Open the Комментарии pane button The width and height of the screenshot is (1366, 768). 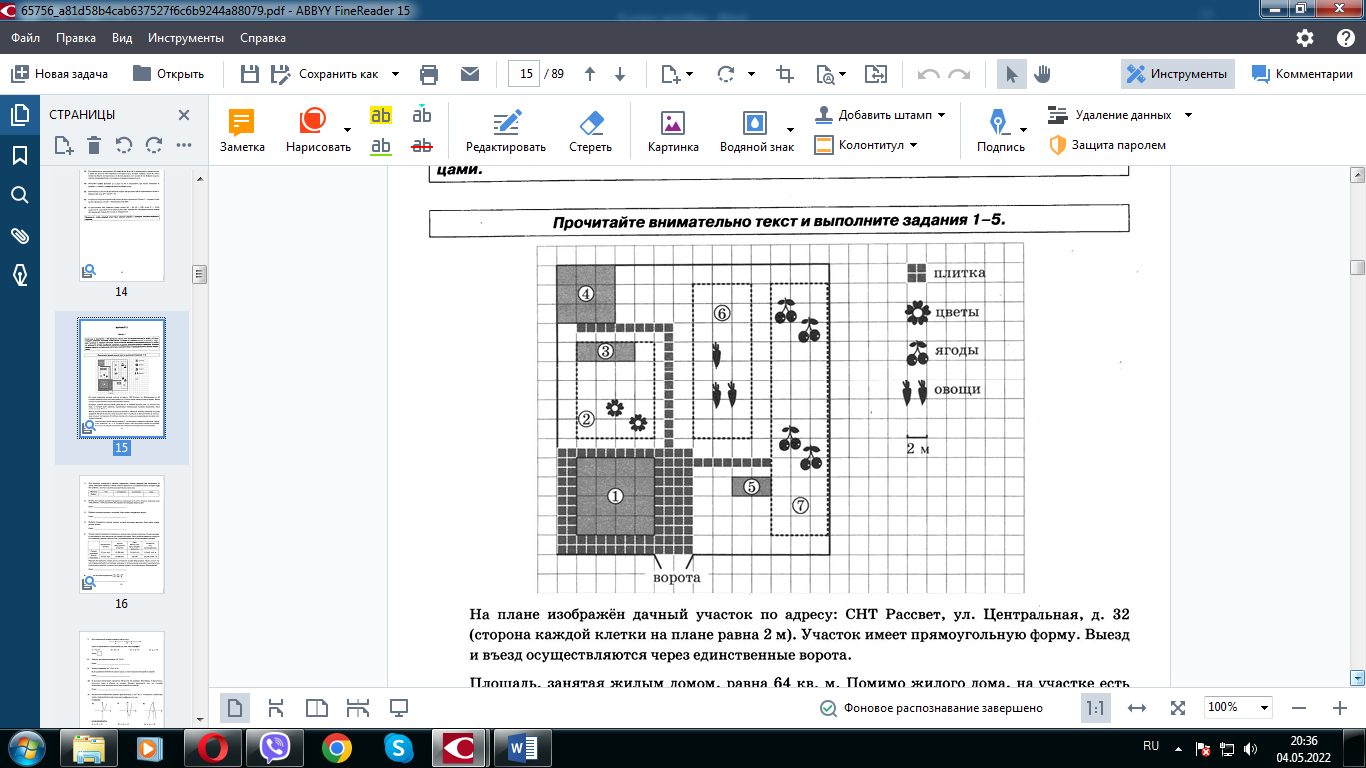[1301, 74]
